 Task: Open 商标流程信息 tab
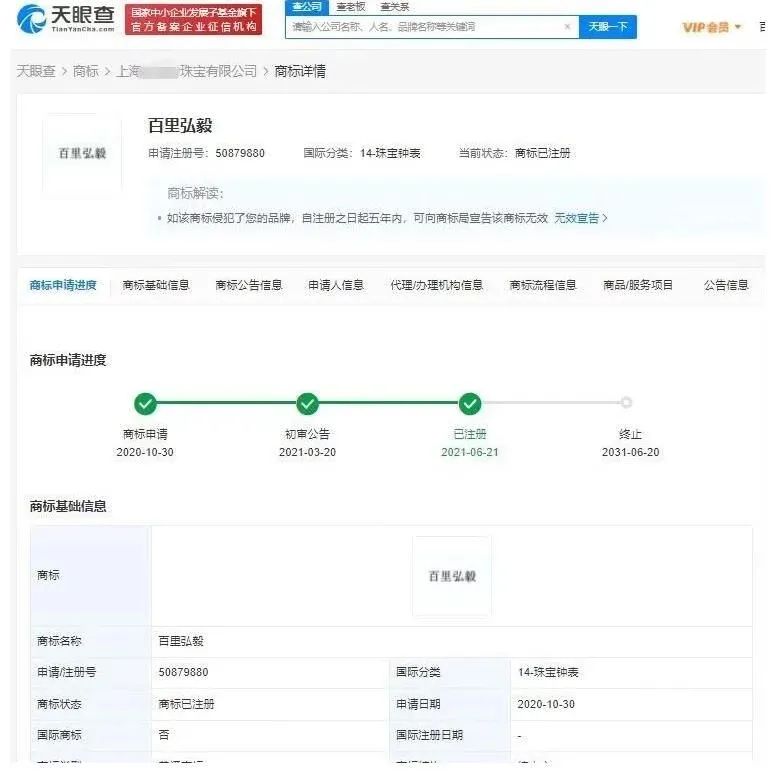tap(543, 285)
